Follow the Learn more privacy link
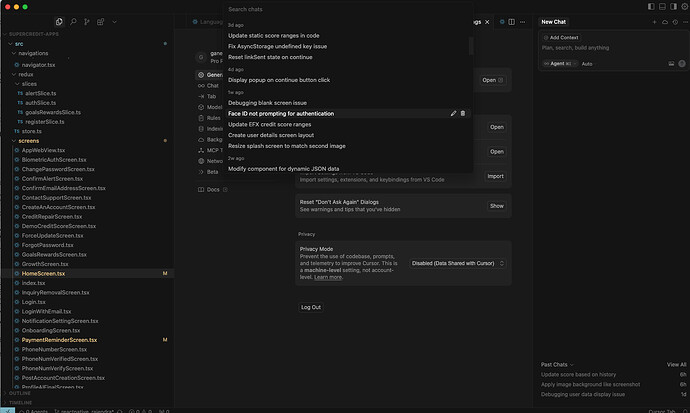This screenshot has height=413, width=690. 328,277
